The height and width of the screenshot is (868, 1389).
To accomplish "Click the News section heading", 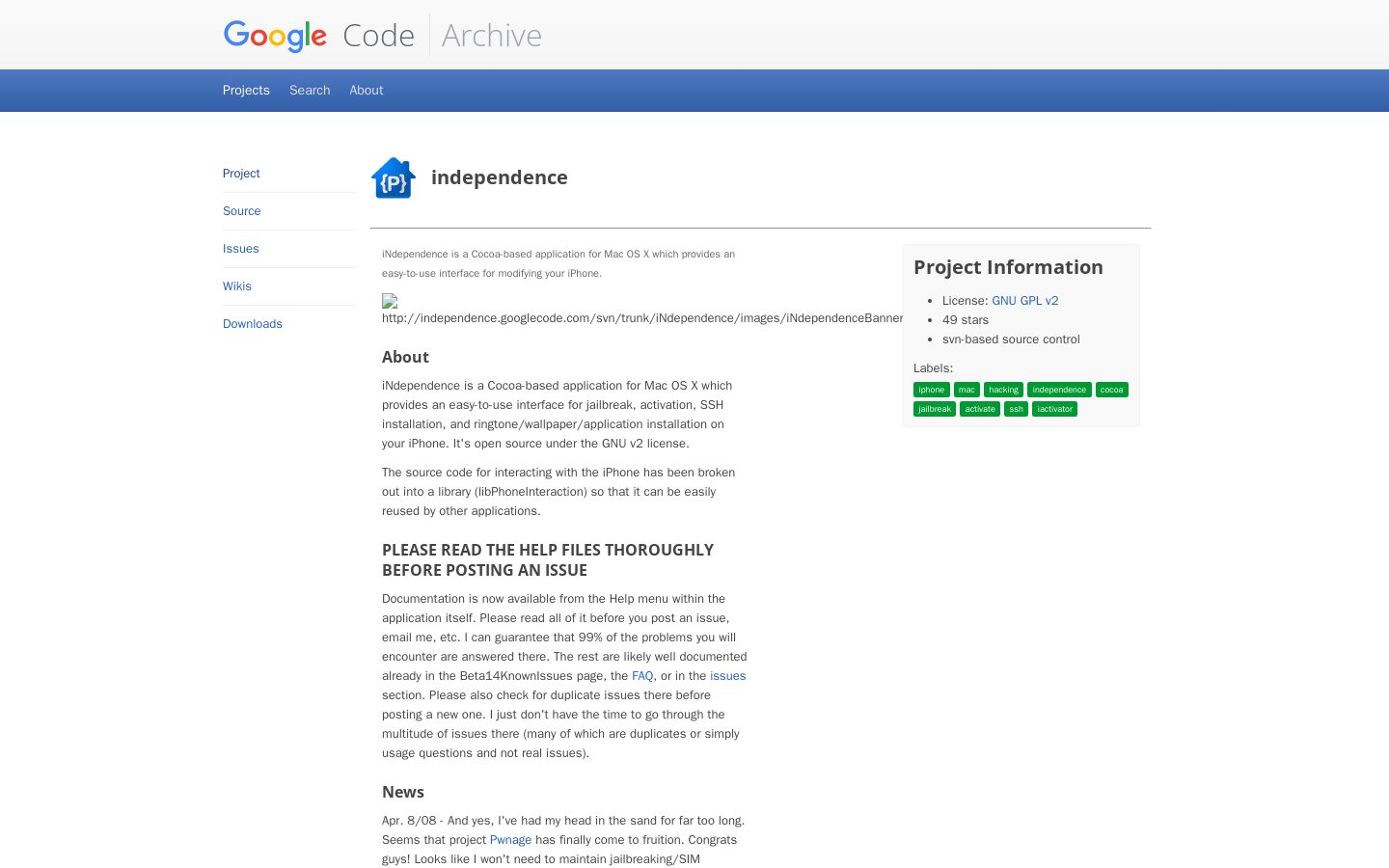I will (x=403, y=792).
